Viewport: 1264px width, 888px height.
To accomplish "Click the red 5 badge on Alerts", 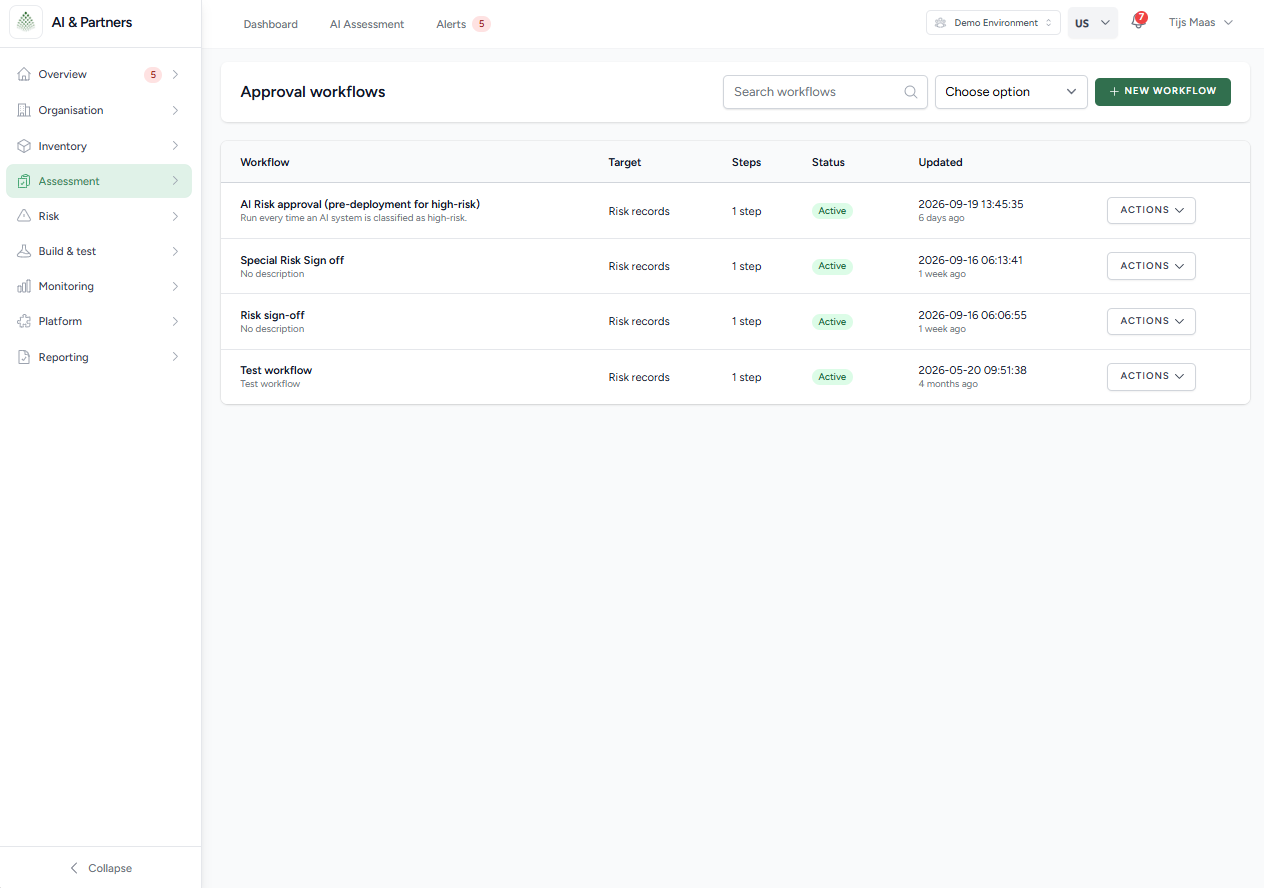I will 481,24.
